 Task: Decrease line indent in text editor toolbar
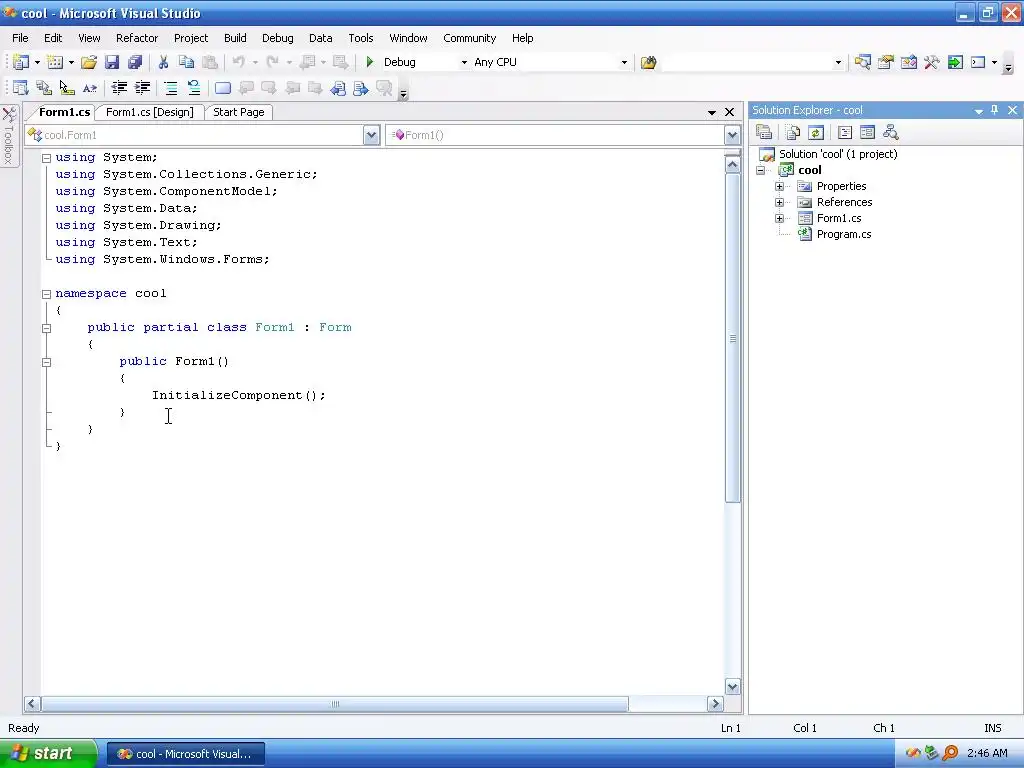[119, 88]
